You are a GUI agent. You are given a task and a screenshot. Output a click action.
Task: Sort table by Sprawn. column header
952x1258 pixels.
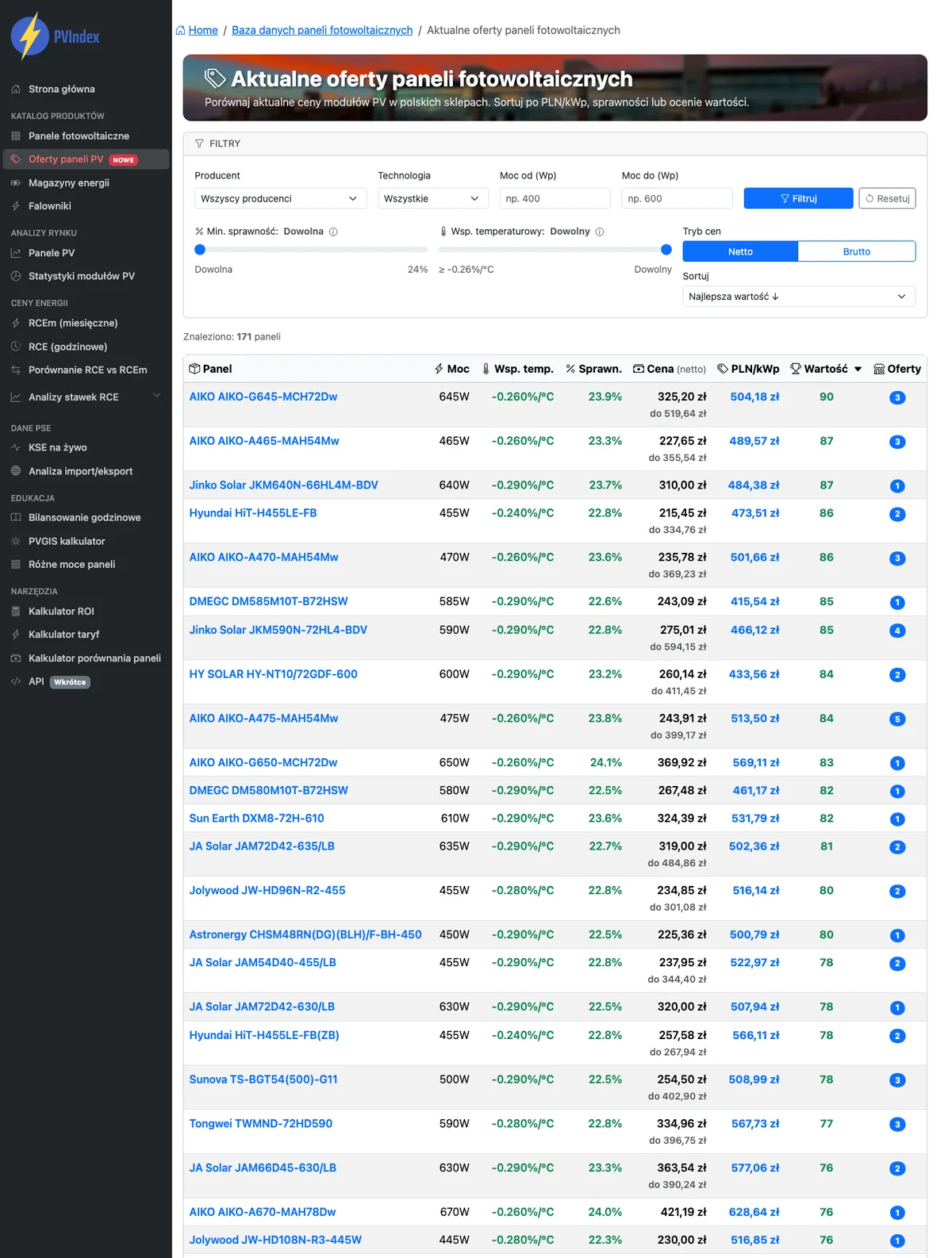(x=593, y=369)
